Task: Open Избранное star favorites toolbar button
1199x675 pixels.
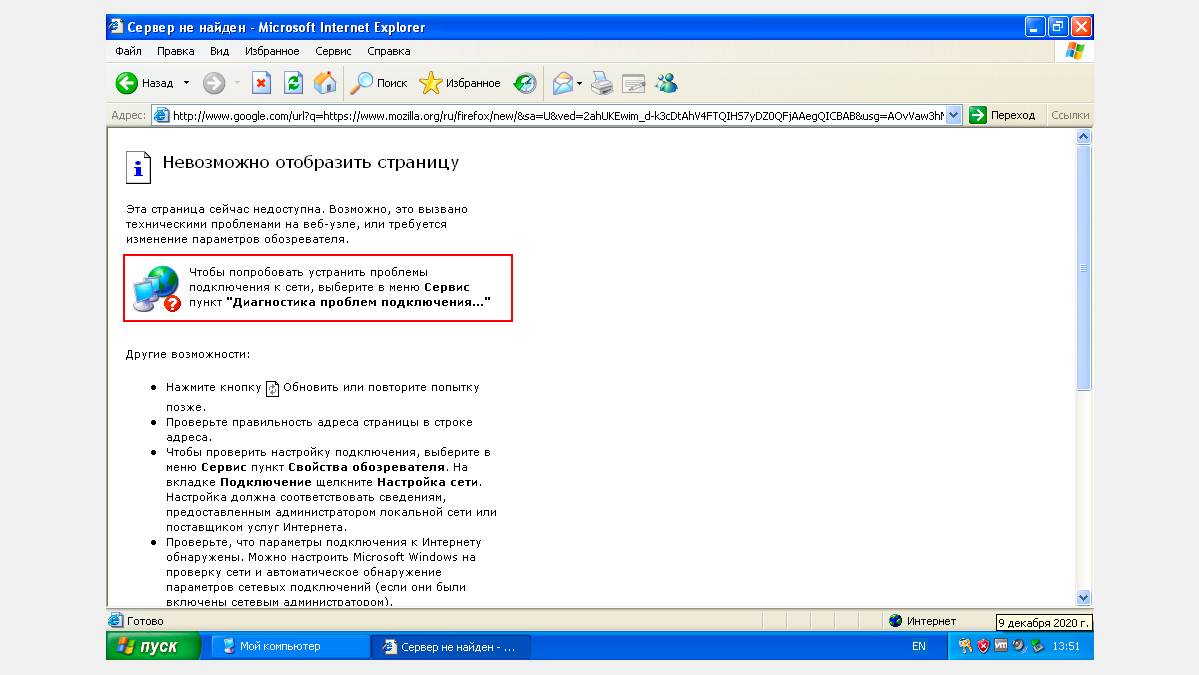Action: [x=460, y=83]
